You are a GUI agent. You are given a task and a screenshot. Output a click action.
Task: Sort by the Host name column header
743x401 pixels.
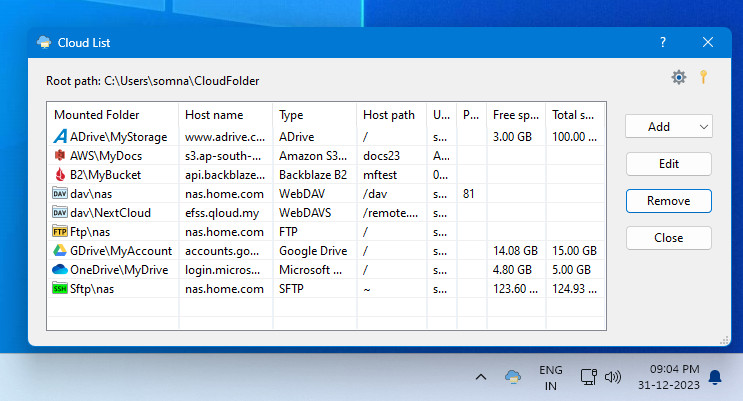(x=226, y=115)
